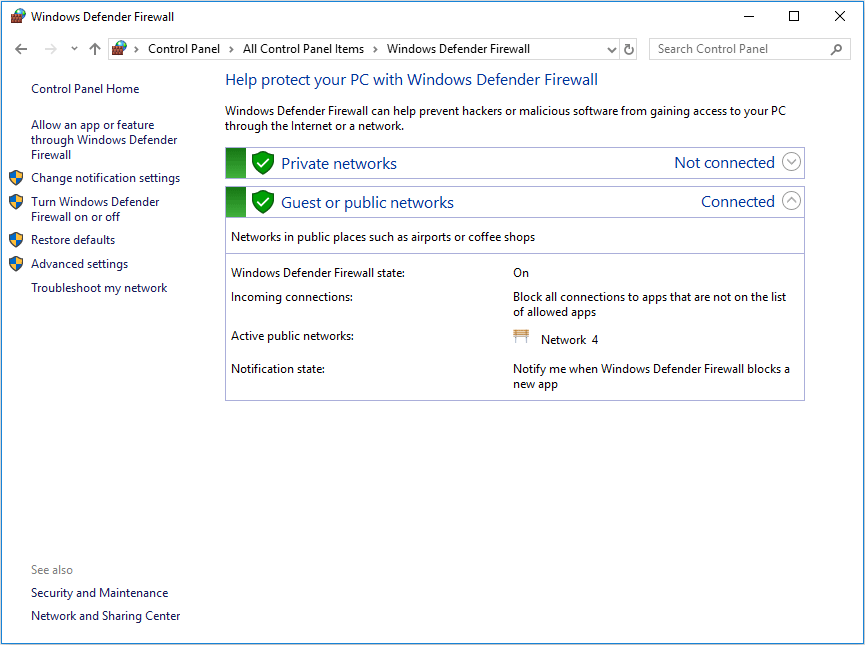The width and height of the screenshot is (865, 645).
Task: Open Security and Maintenance link
Action: pyautogui.click(x=99, y=593)
